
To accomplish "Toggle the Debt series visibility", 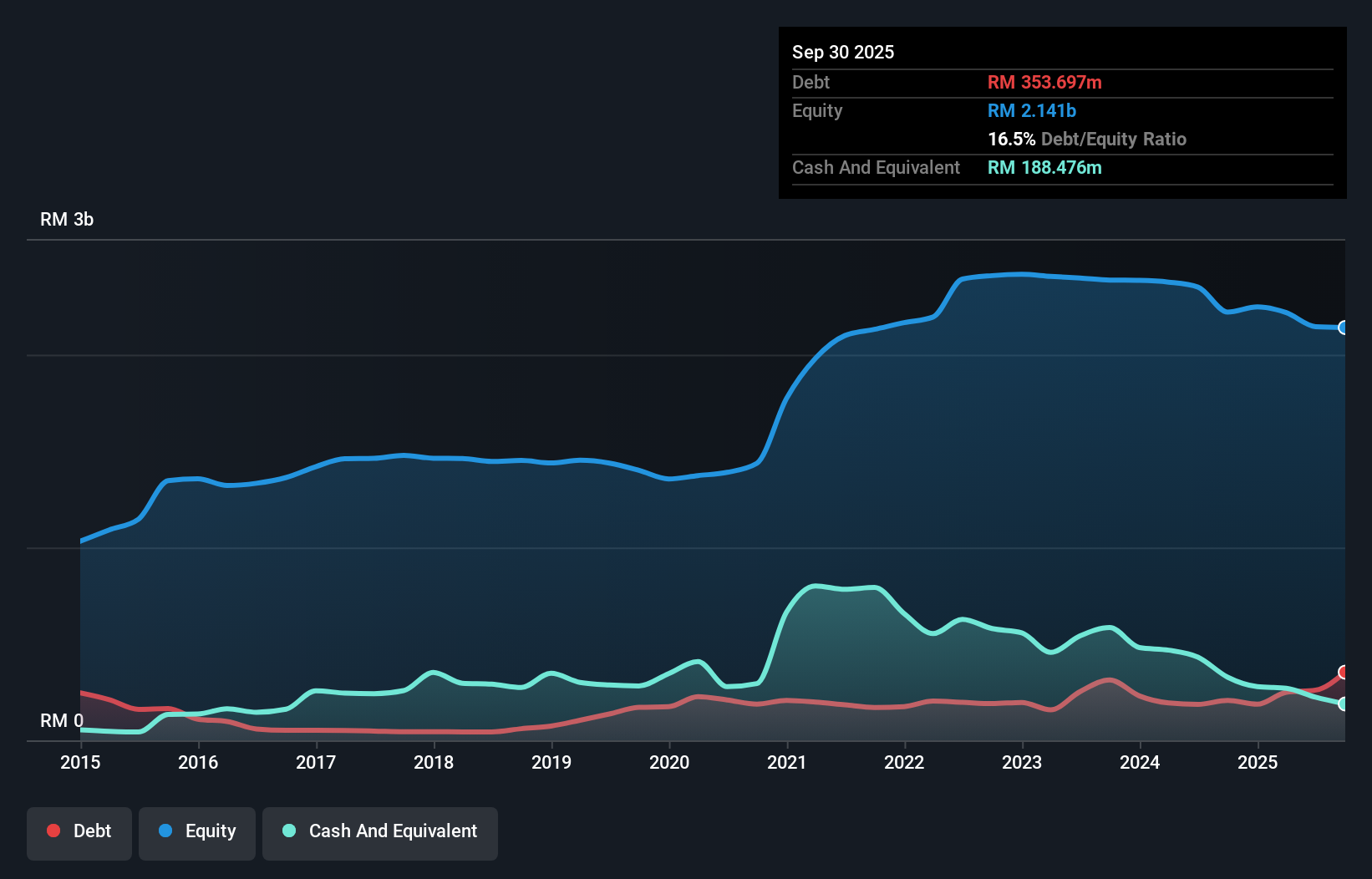I will [79, 831].
